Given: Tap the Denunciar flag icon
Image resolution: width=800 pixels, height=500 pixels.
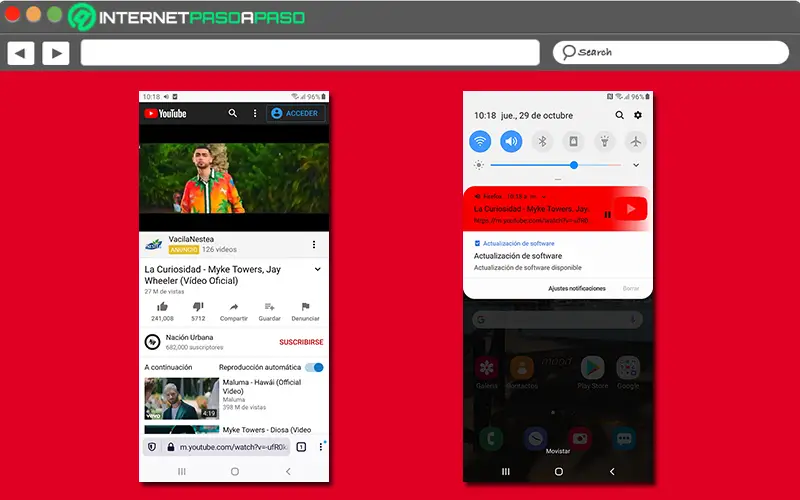Looking at the screenshot, I should coord(305,307).
